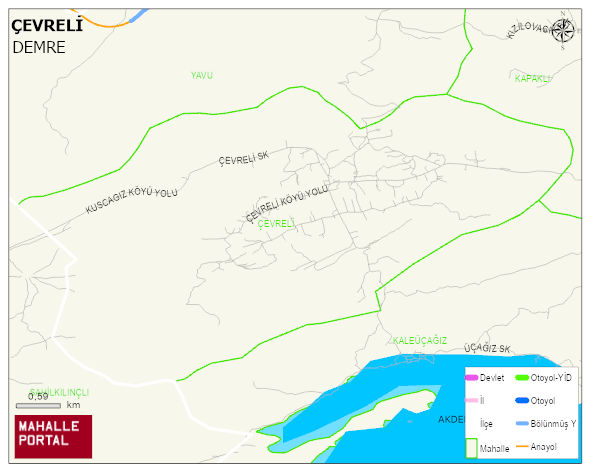Click the 0,59 km scale bar

point(38,406)
